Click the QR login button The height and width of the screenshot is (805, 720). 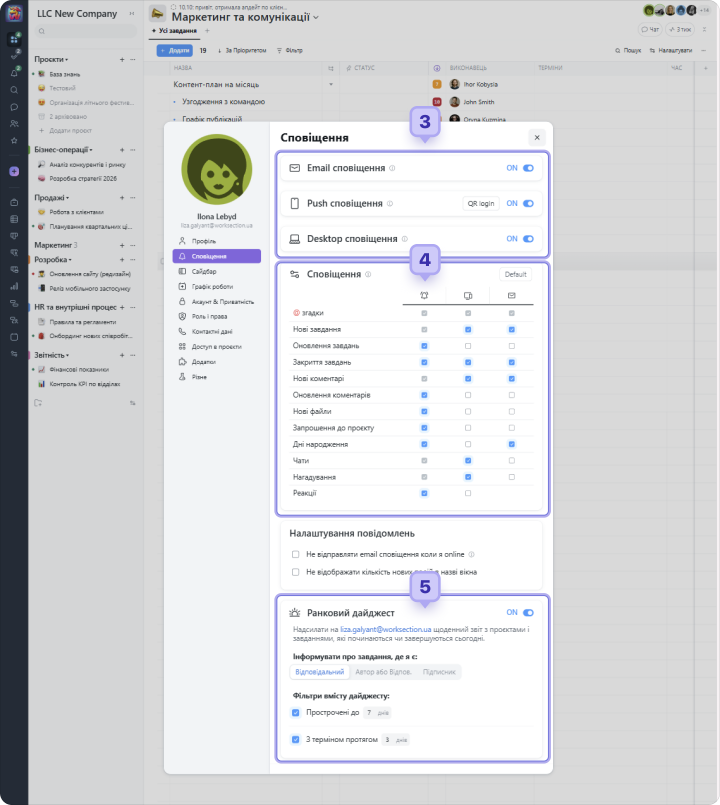click(x=481, y=203)
